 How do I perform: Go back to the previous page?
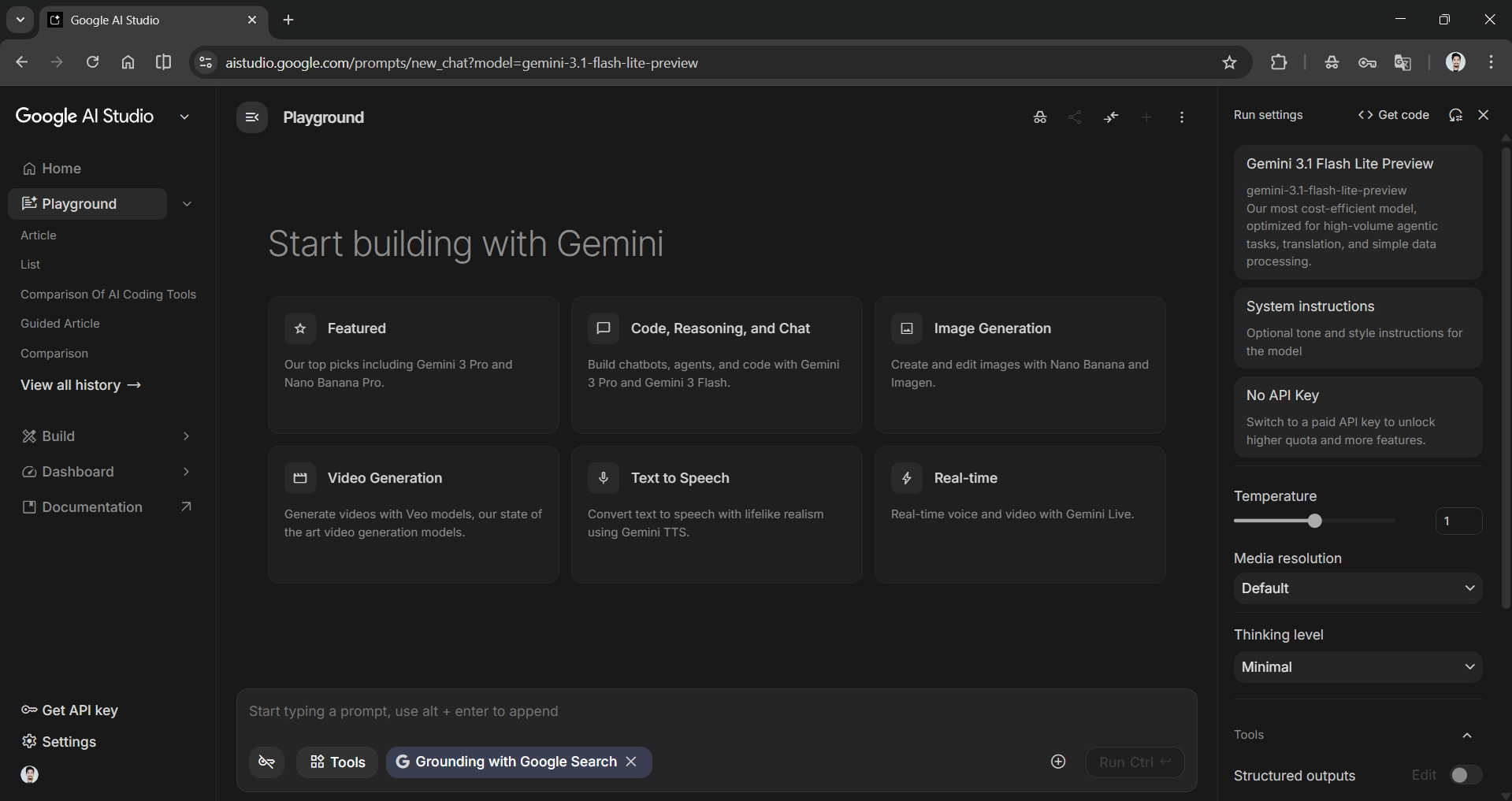[21, 62]
